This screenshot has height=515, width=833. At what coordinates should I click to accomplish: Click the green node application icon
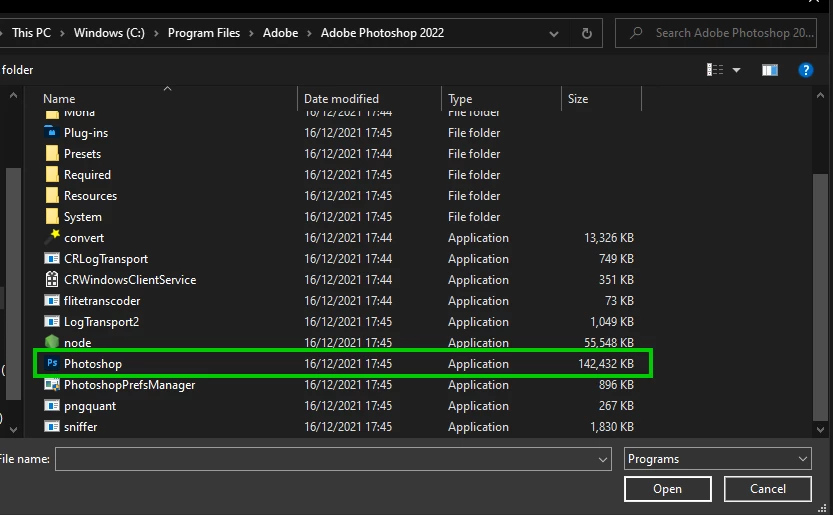(x=52, y=341)
